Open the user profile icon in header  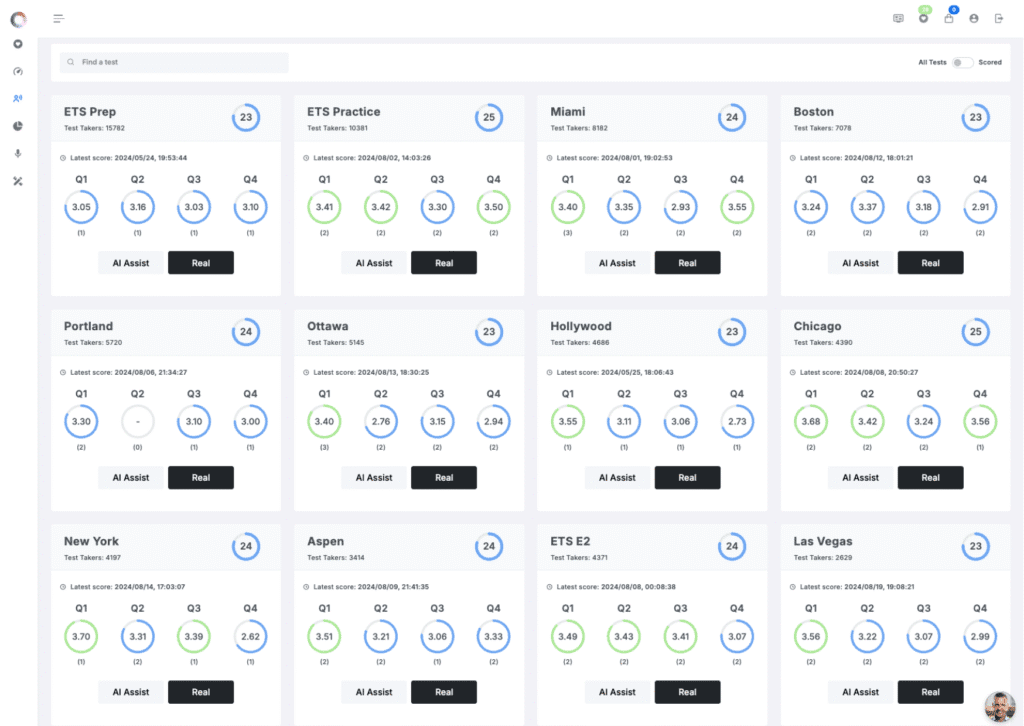(x=974, y=18)
